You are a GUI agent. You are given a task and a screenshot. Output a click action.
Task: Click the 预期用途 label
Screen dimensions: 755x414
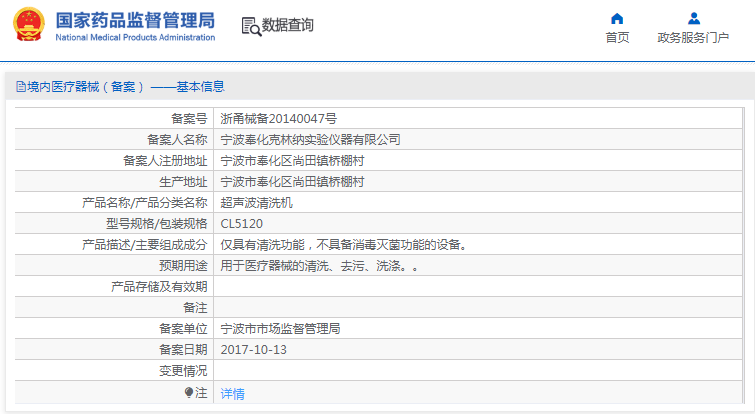coord(183,266)
